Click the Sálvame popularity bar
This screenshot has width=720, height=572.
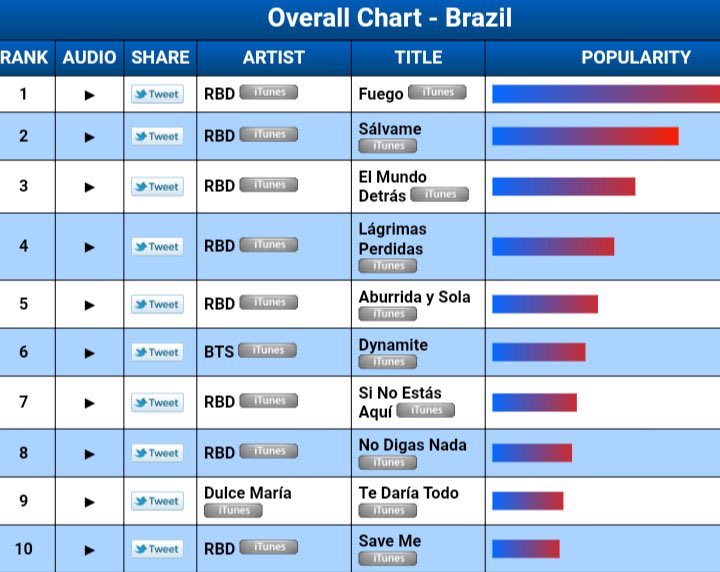click(x=585, y=136)
